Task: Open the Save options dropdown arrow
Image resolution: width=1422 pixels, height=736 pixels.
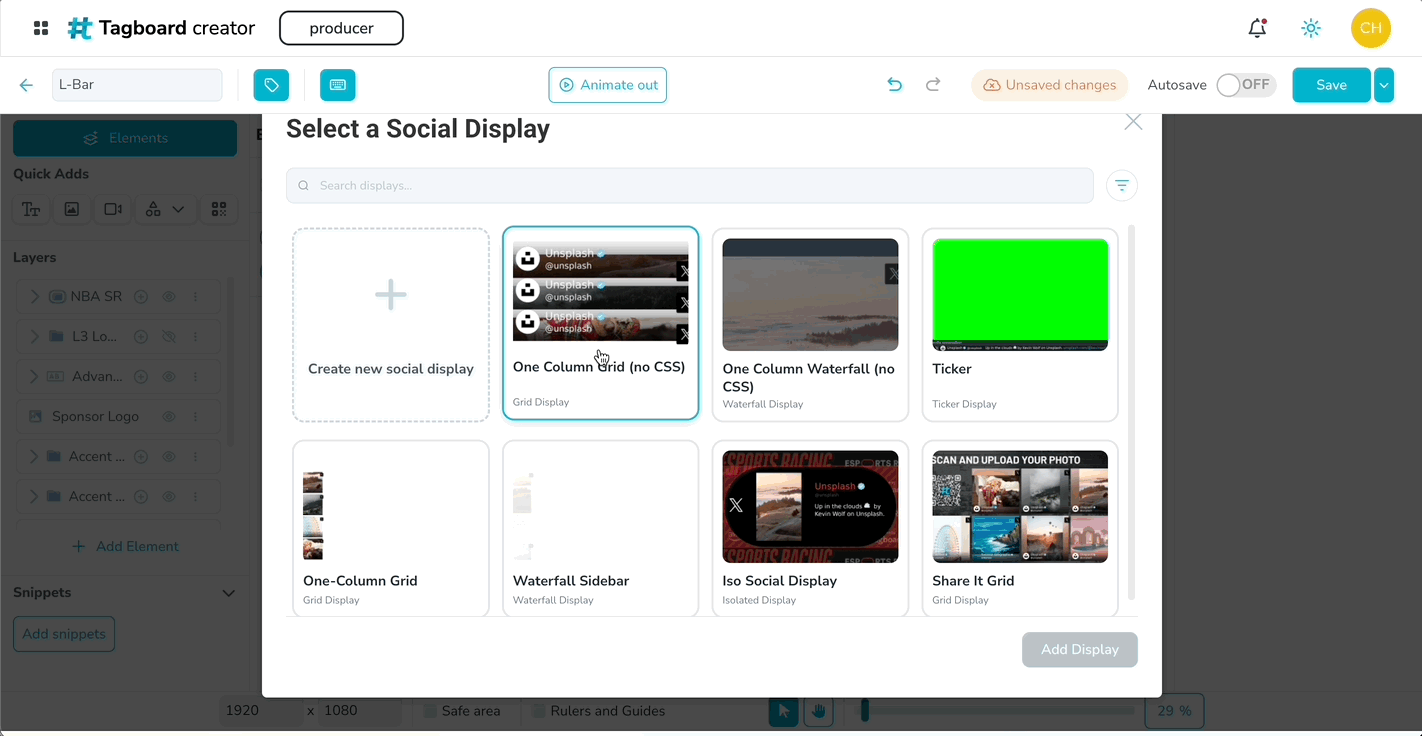Action: tap(1384, 85)
